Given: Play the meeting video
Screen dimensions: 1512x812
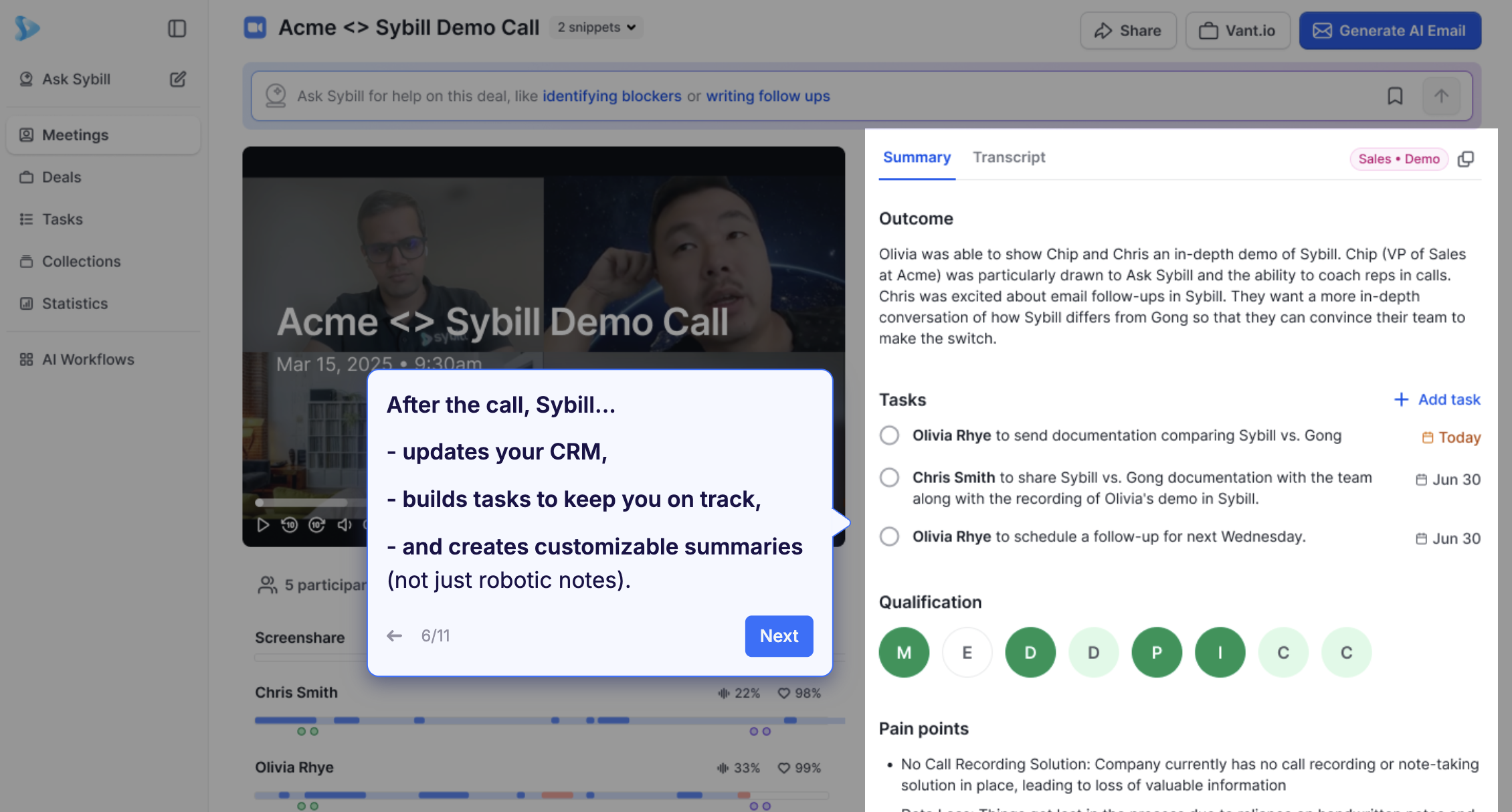Looking at the screenshot, I should pyautogui.click(x=263, y=525).
